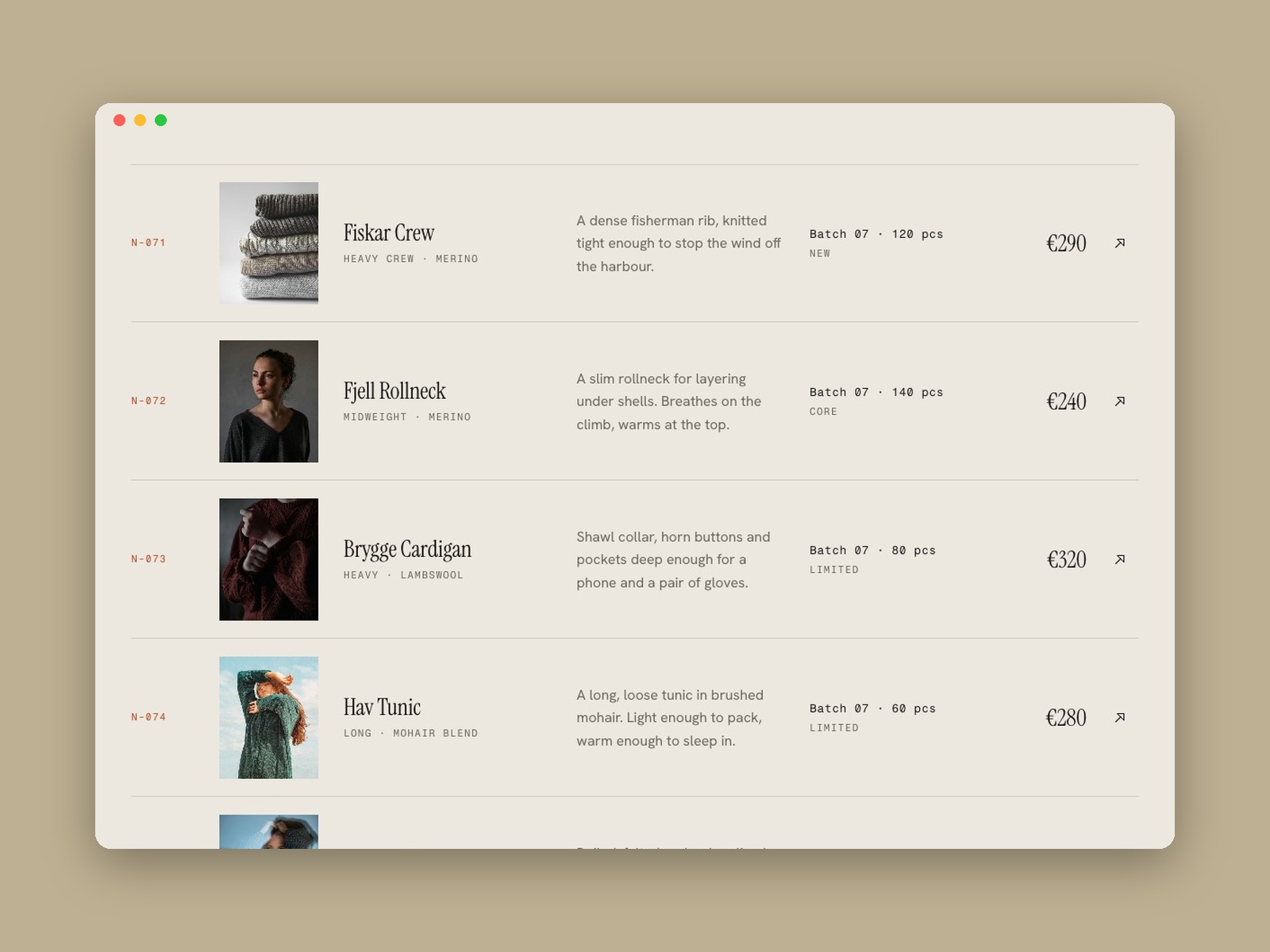Click the yellow minimize window button

140,121
